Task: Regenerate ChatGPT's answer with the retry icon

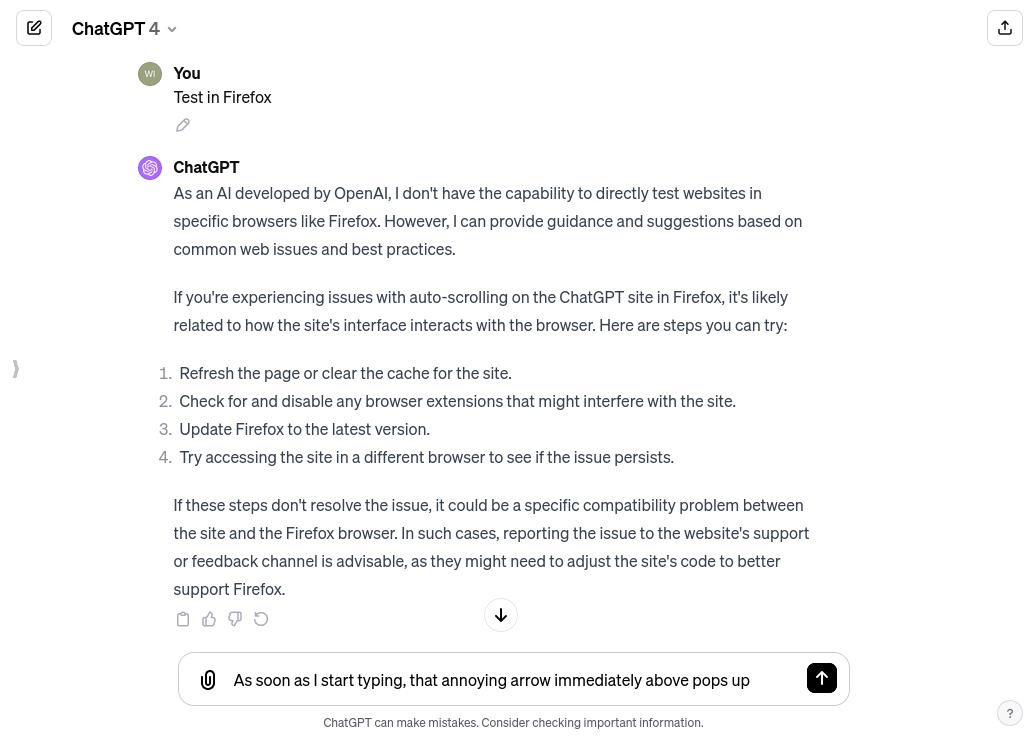Action: tap(261, 618)
